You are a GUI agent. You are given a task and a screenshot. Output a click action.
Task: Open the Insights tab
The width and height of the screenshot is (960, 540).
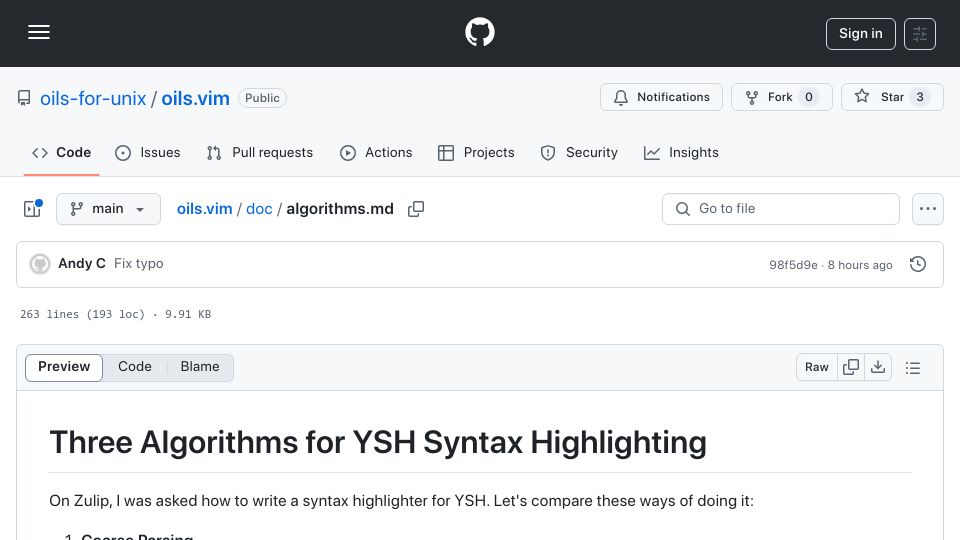681,152
